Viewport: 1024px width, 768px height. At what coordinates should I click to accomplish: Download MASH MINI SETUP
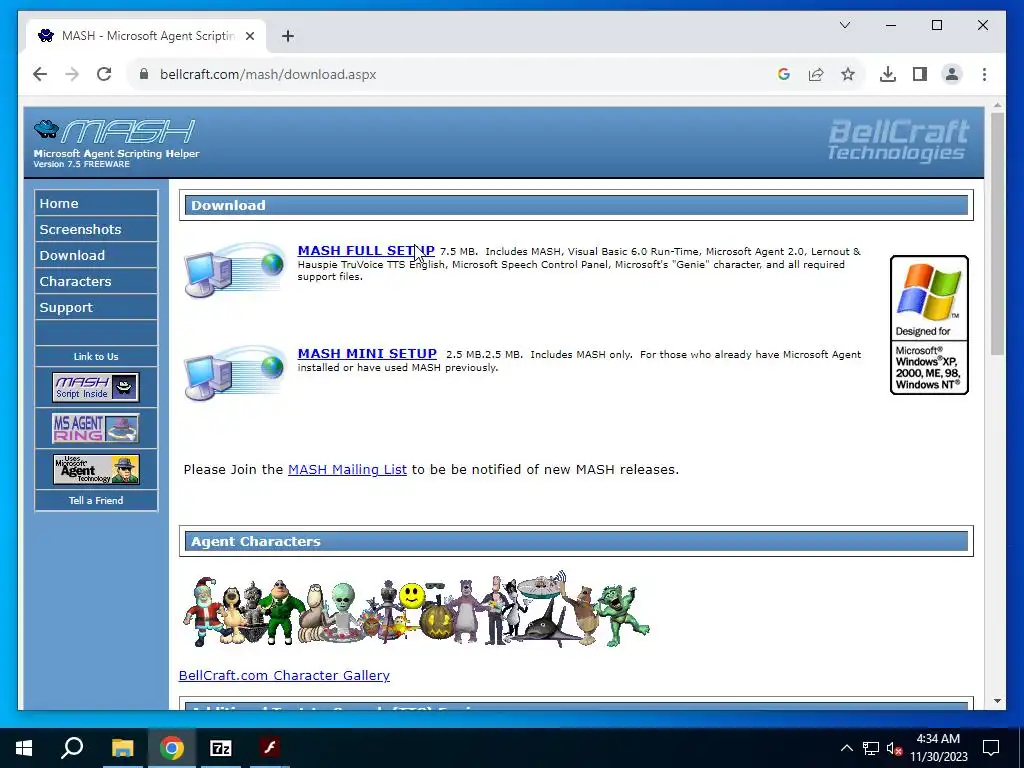coord(367,353)
